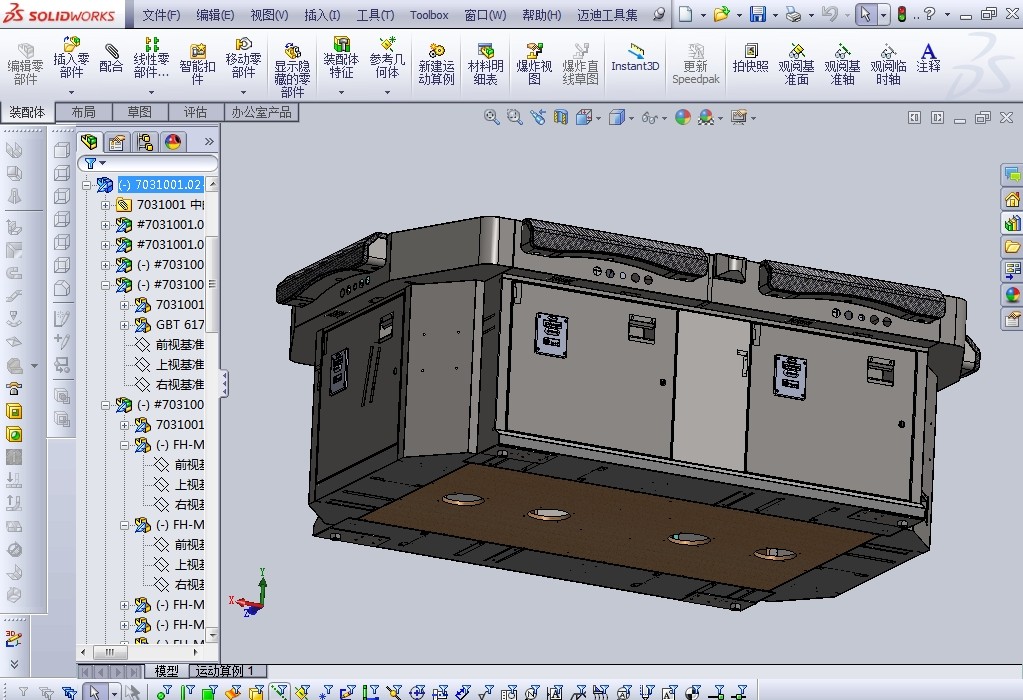Select the 前视基准 plane tree item
Image resolution: width=1023 pixels, height=700 pixels.
179,345
